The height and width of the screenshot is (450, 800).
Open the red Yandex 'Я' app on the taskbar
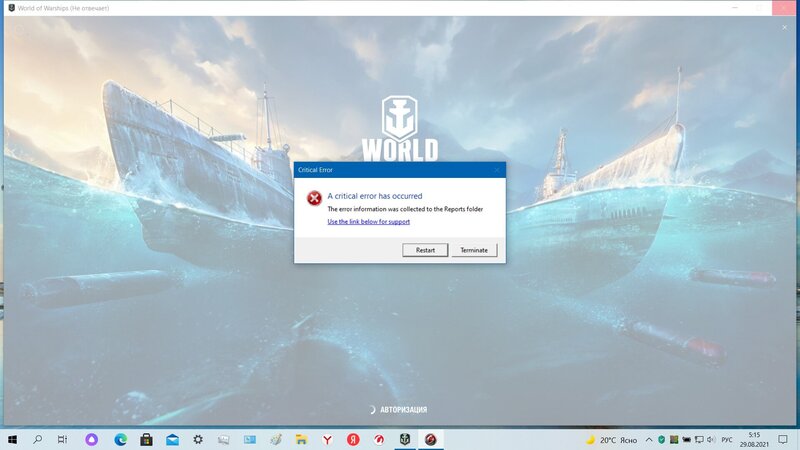tap(353, 439)
